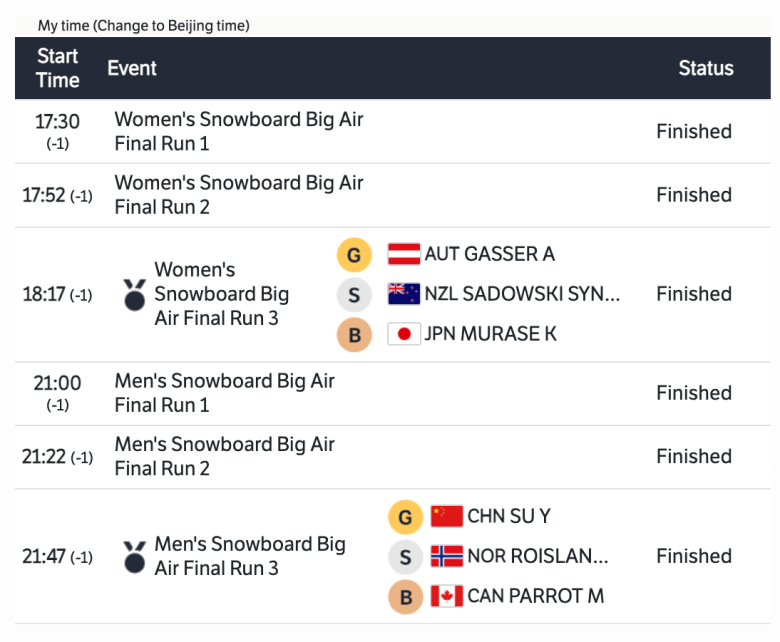
Task: Click the Men's Big Air medal icon
Action: pos(134,556)
